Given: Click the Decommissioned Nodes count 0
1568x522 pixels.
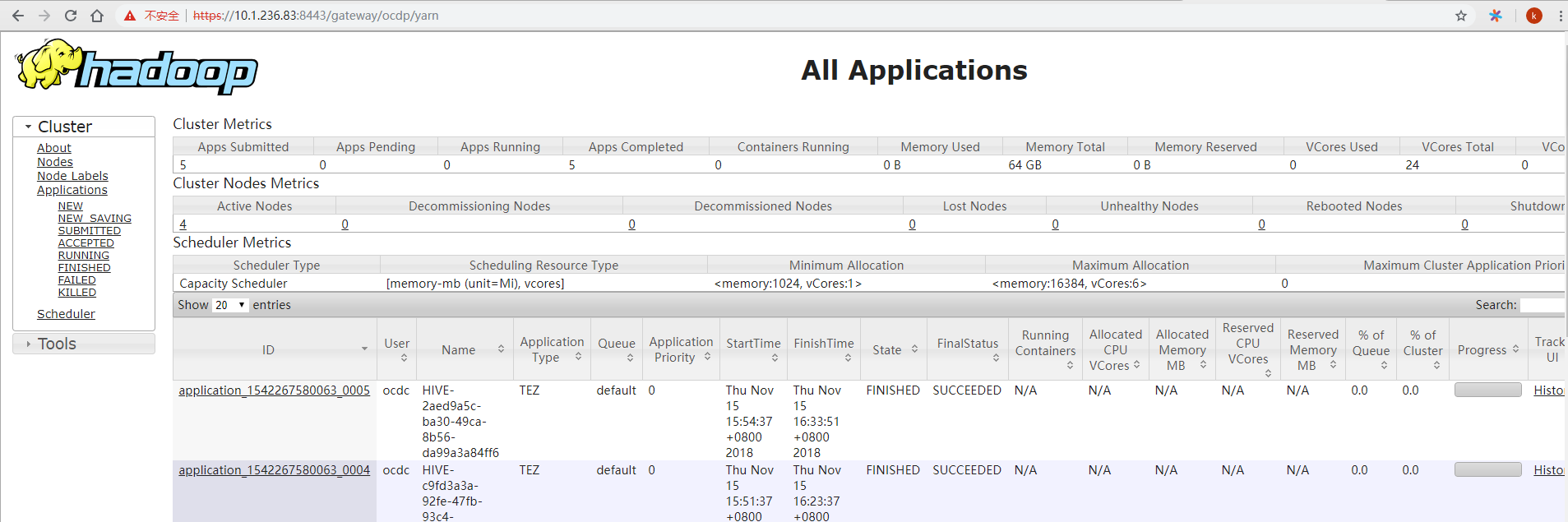Looking at the screenshot, I should (632, 224).
